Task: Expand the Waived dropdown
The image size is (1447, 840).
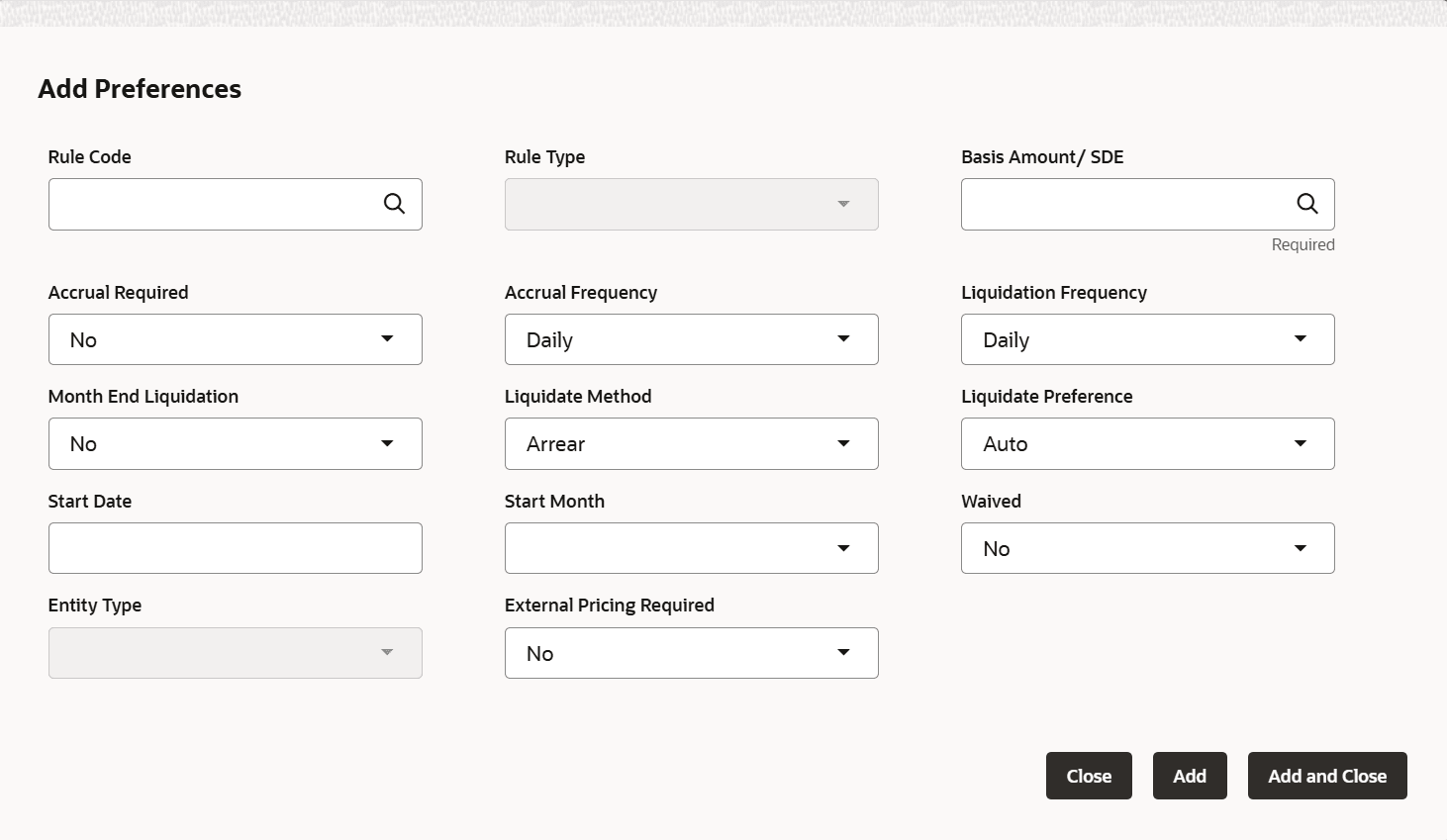Action: tap(1147, 548)
